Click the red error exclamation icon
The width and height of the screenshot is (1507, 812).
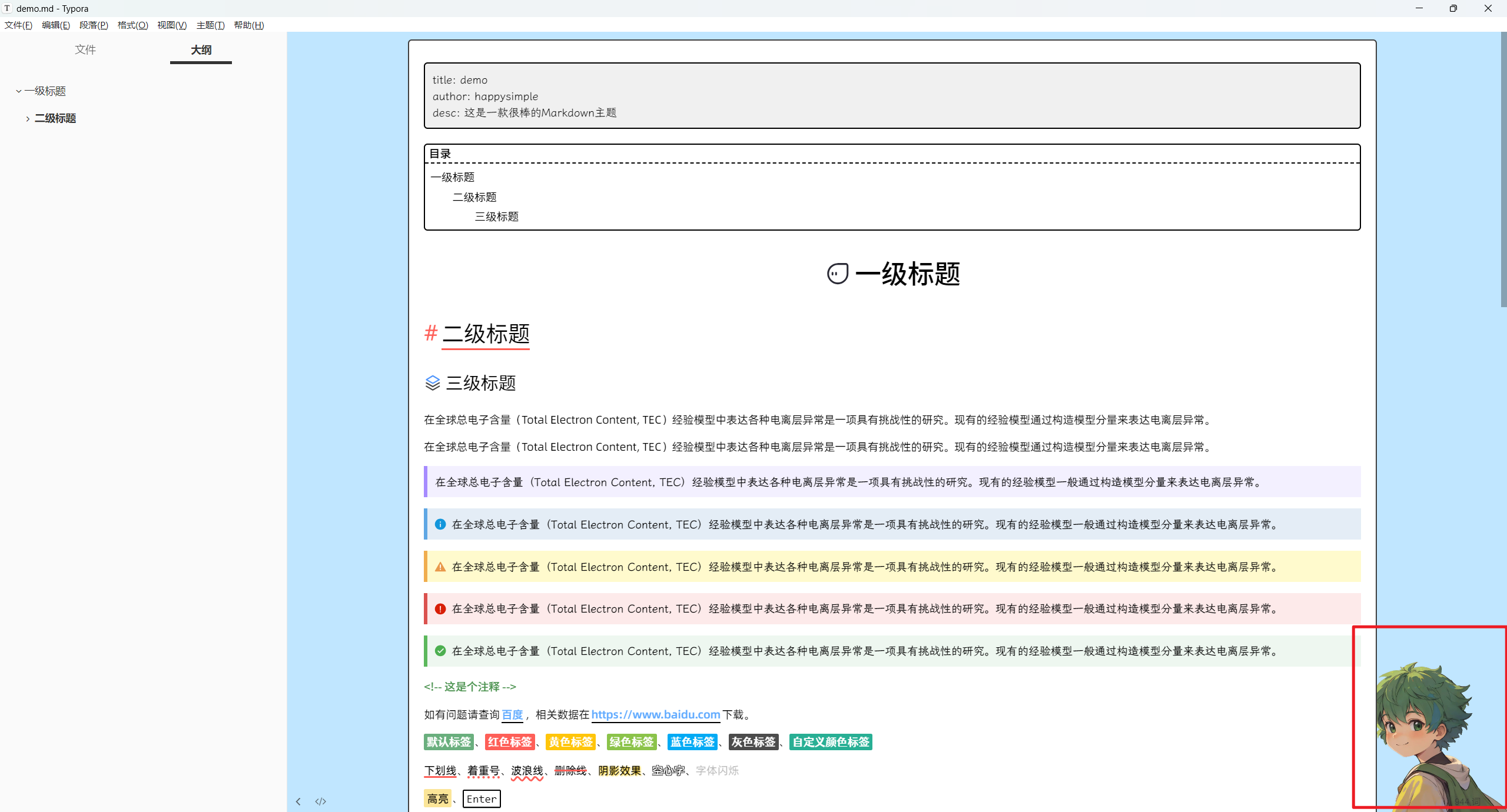pyautogui.click(x=440, y=609)
